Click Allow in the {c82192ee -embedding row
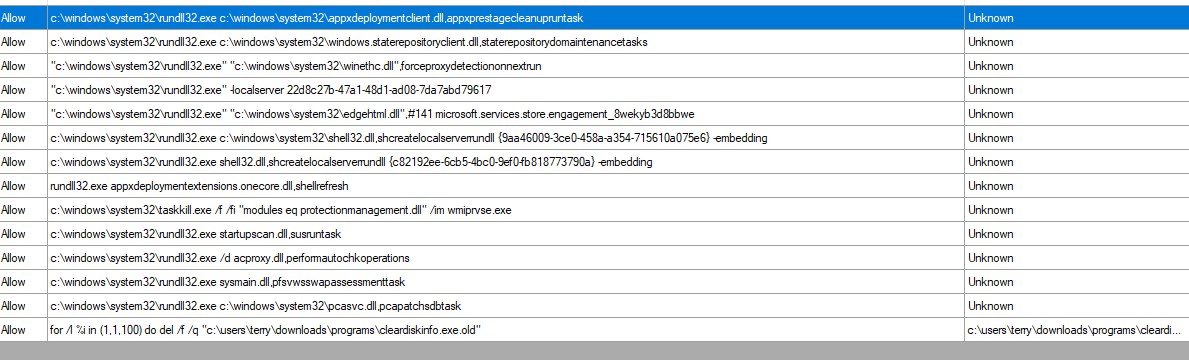The image size is (1189, 360). click(14, 162)
